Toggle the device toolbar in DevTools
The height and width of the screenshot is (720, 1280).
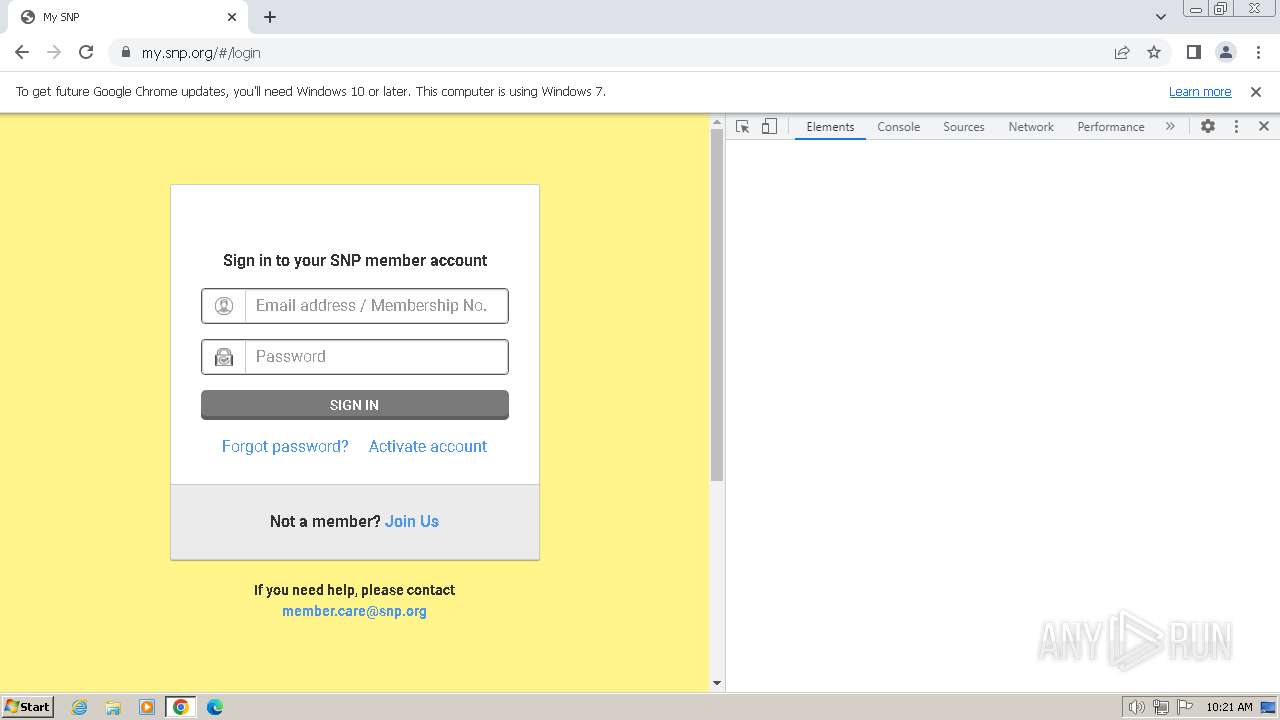pyautogui.click(x=769, y=127)
